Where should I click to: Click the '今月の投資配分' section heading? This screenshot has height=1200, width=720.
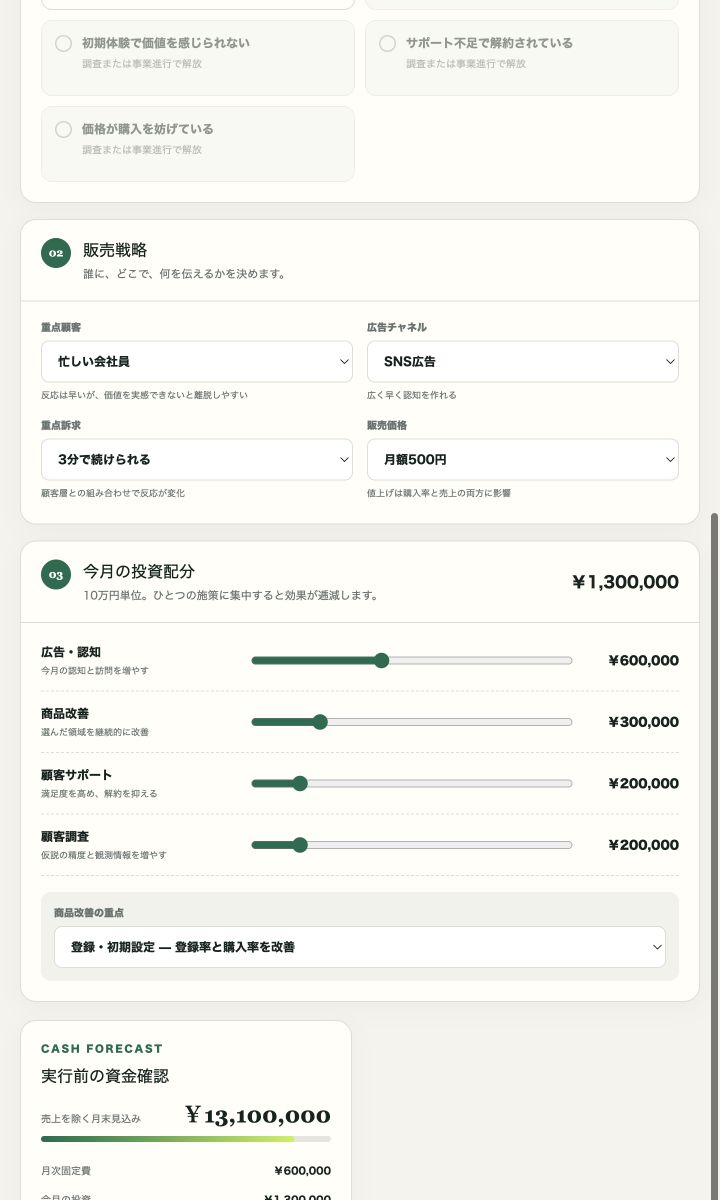click(139, 571)
